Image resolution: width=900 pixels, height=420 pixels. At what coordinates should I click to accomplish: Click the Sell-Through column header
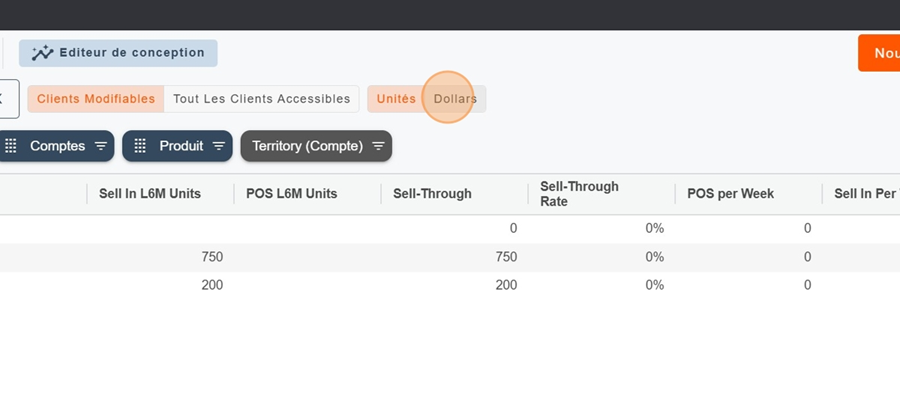pos(432,194)
